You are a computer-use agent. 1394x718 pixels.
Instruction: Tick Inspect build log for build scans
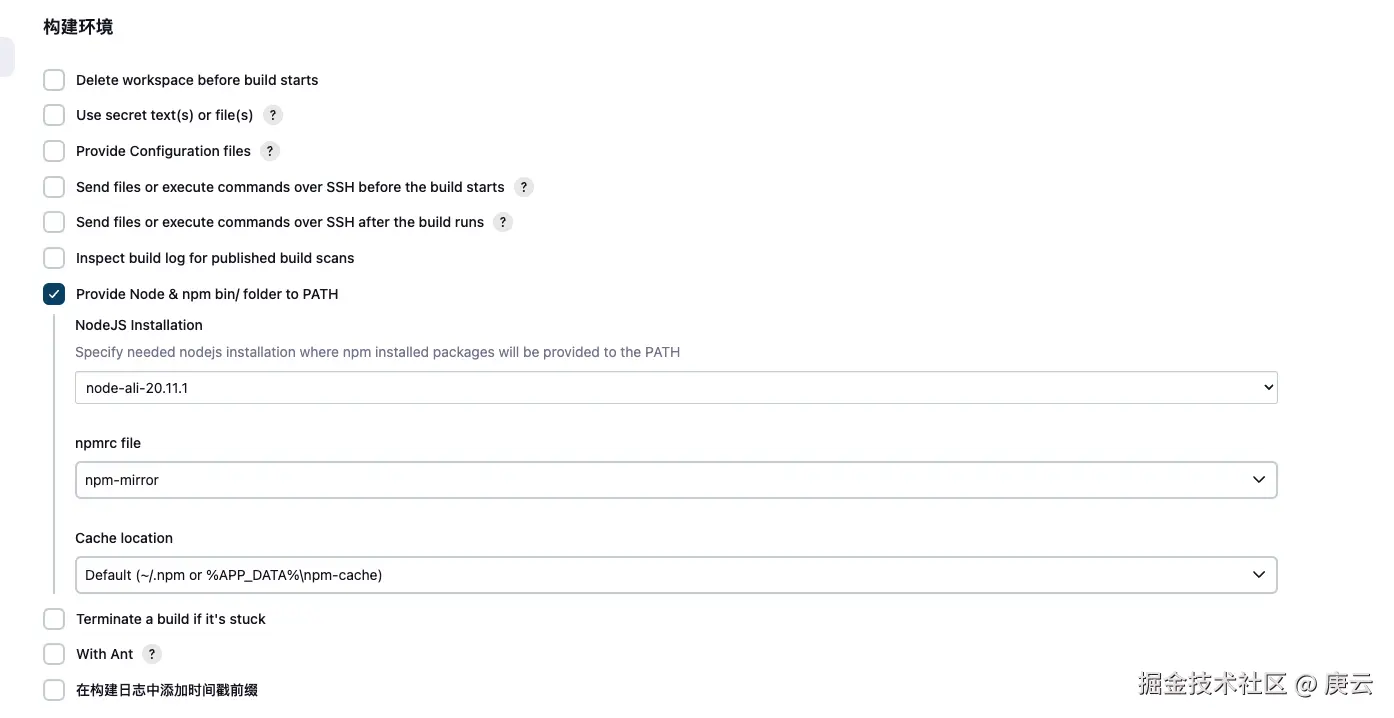(54, 258)
